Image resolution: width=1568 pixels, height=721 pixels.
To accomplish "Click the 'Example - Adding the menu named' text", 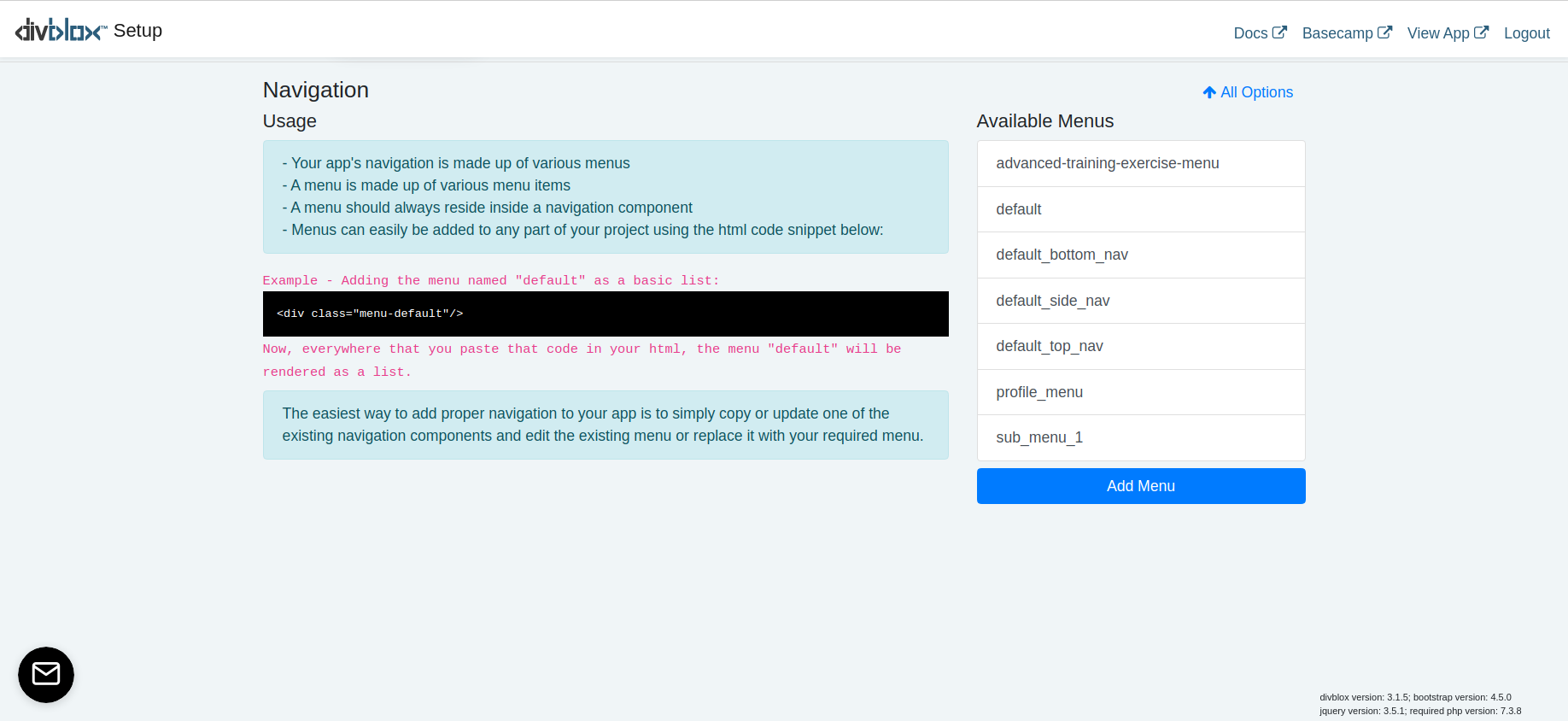I will click(x=491, y=280).
